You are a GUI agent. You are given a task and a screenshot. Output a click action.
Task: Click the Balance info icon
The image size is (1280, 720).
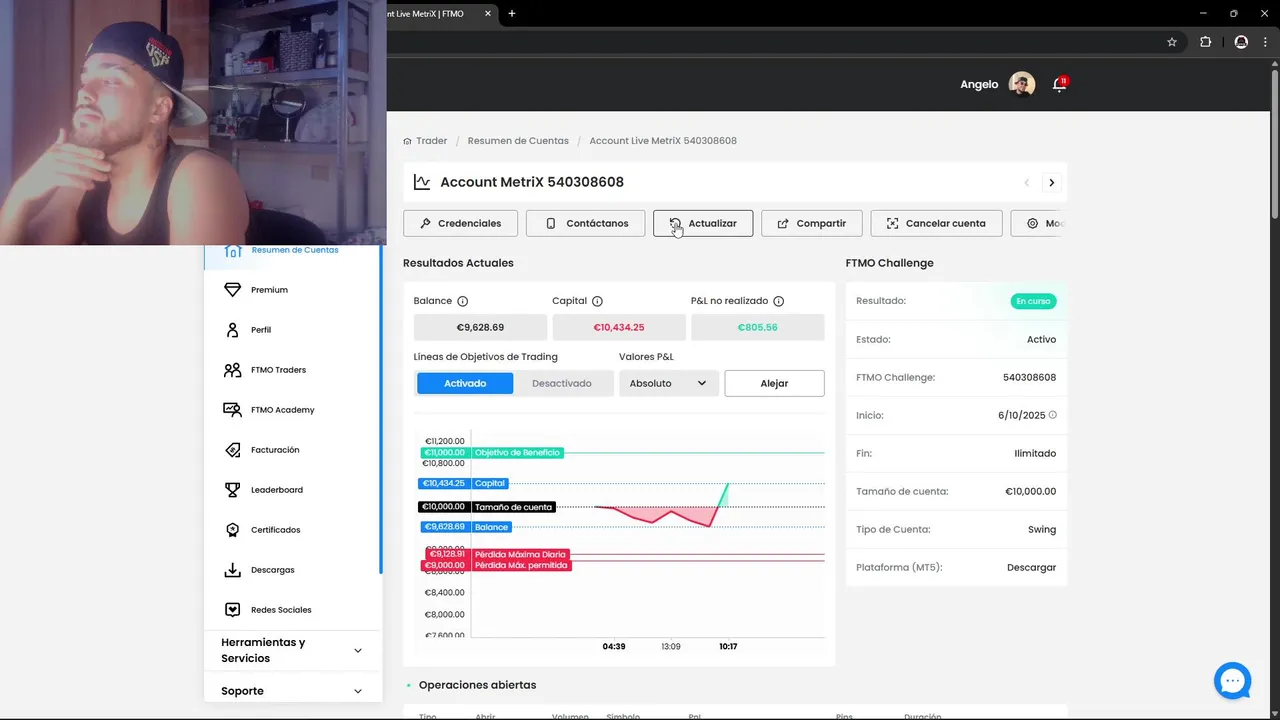click(x=463, y=301)
